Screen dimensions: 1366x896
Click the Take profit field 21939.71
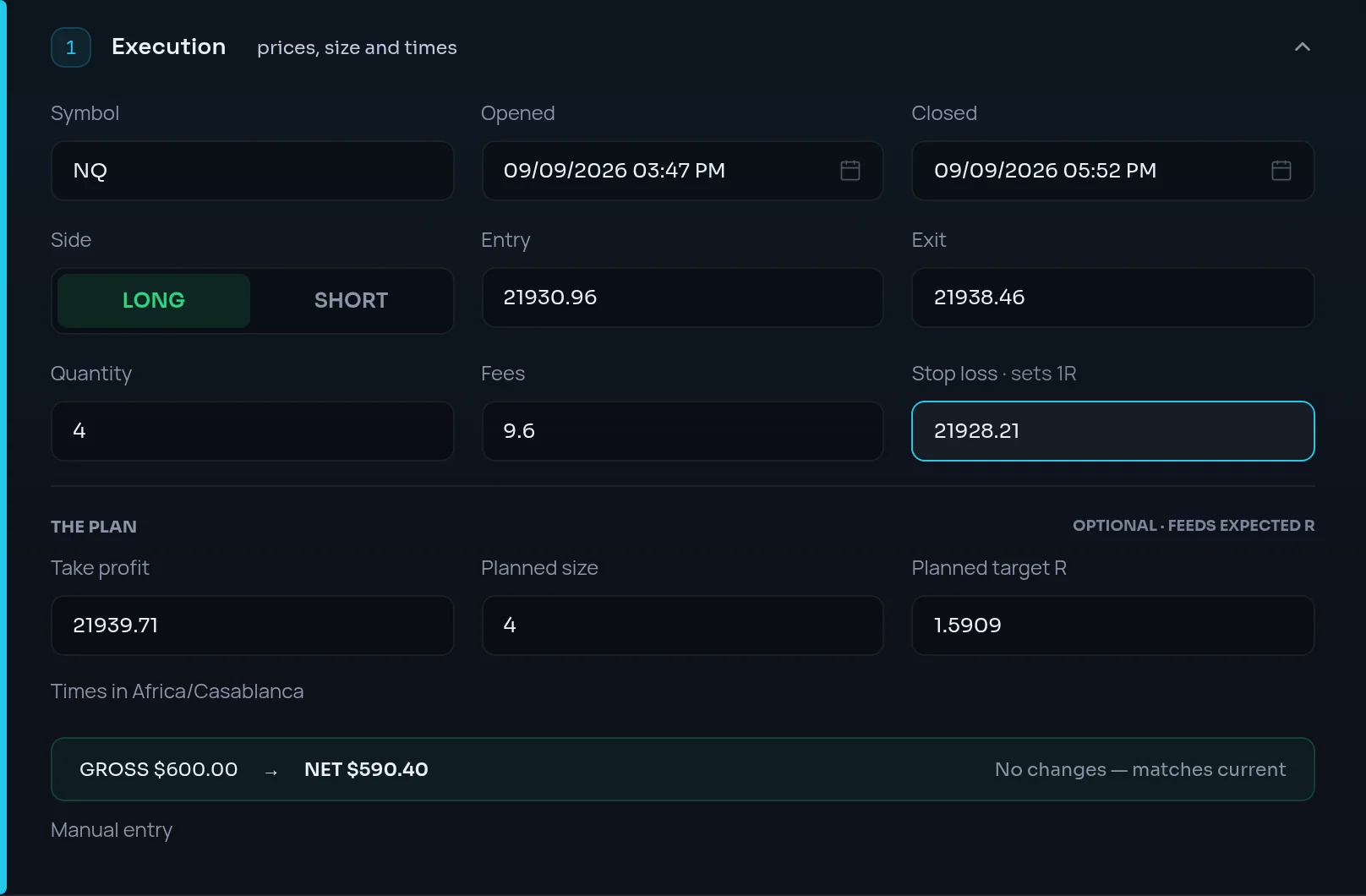pos(253,626)
